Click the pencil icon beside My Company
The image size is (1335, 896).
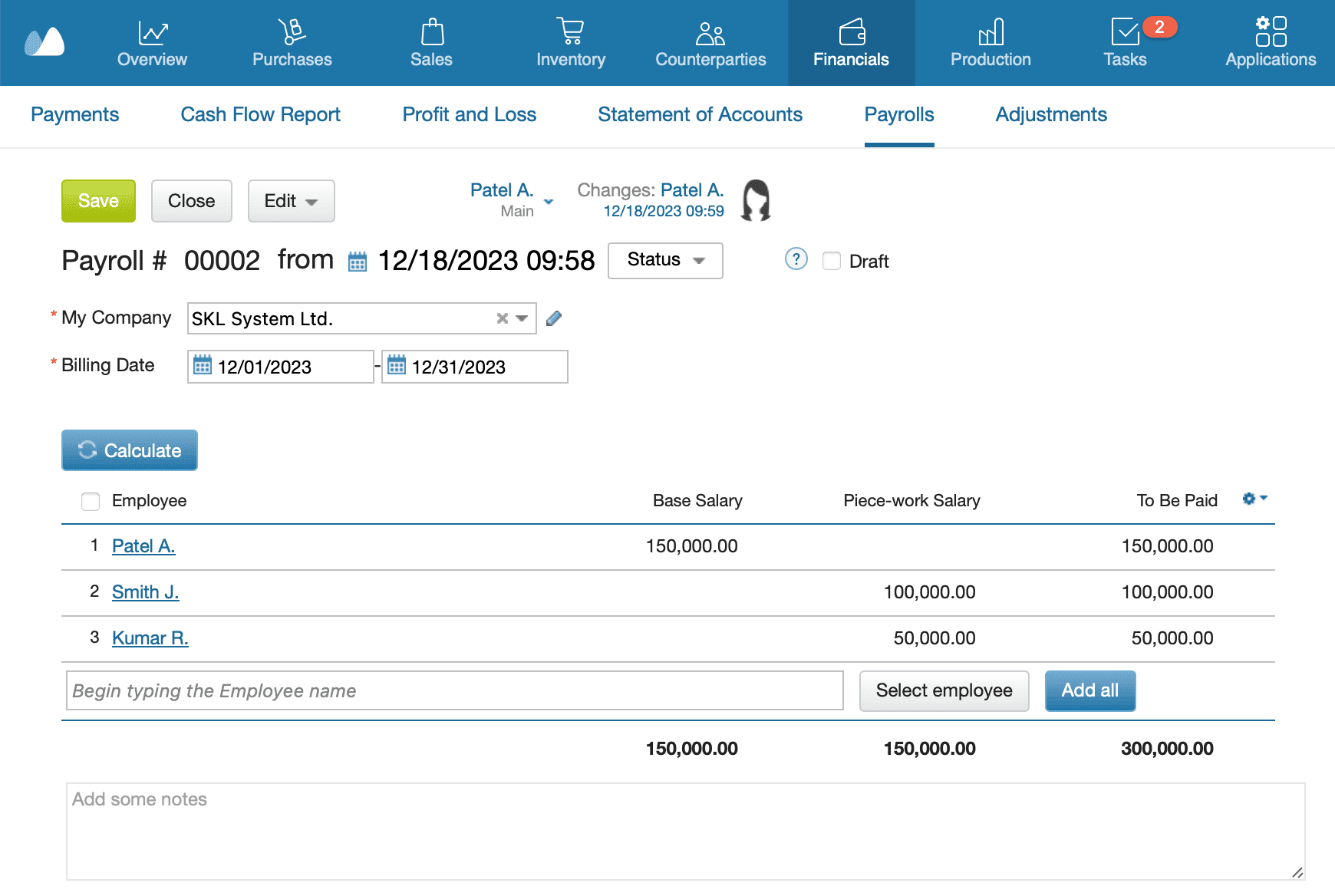(554, 318)
